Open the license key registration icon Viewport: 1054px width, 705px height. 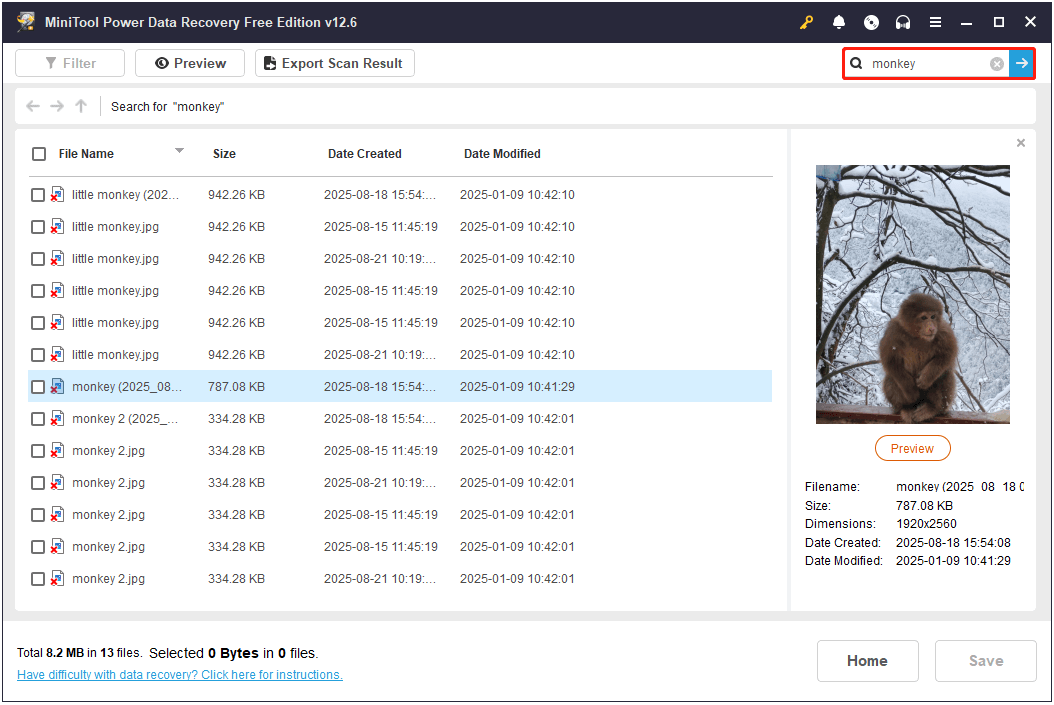click(806, 22)
